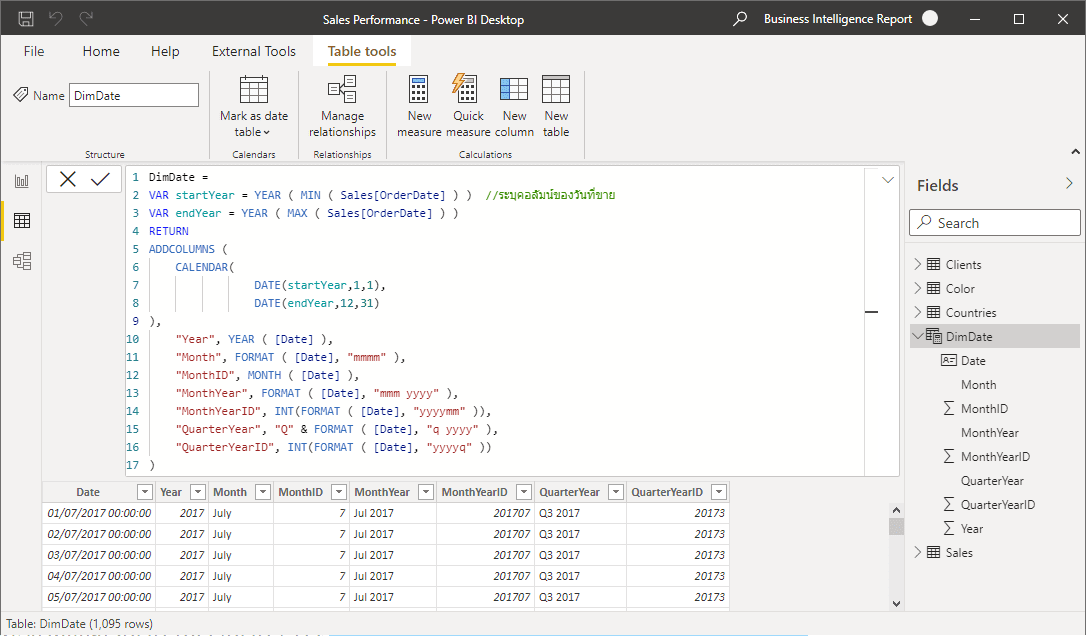Collapse the DimDate table in Fields pane

(920, 336)
